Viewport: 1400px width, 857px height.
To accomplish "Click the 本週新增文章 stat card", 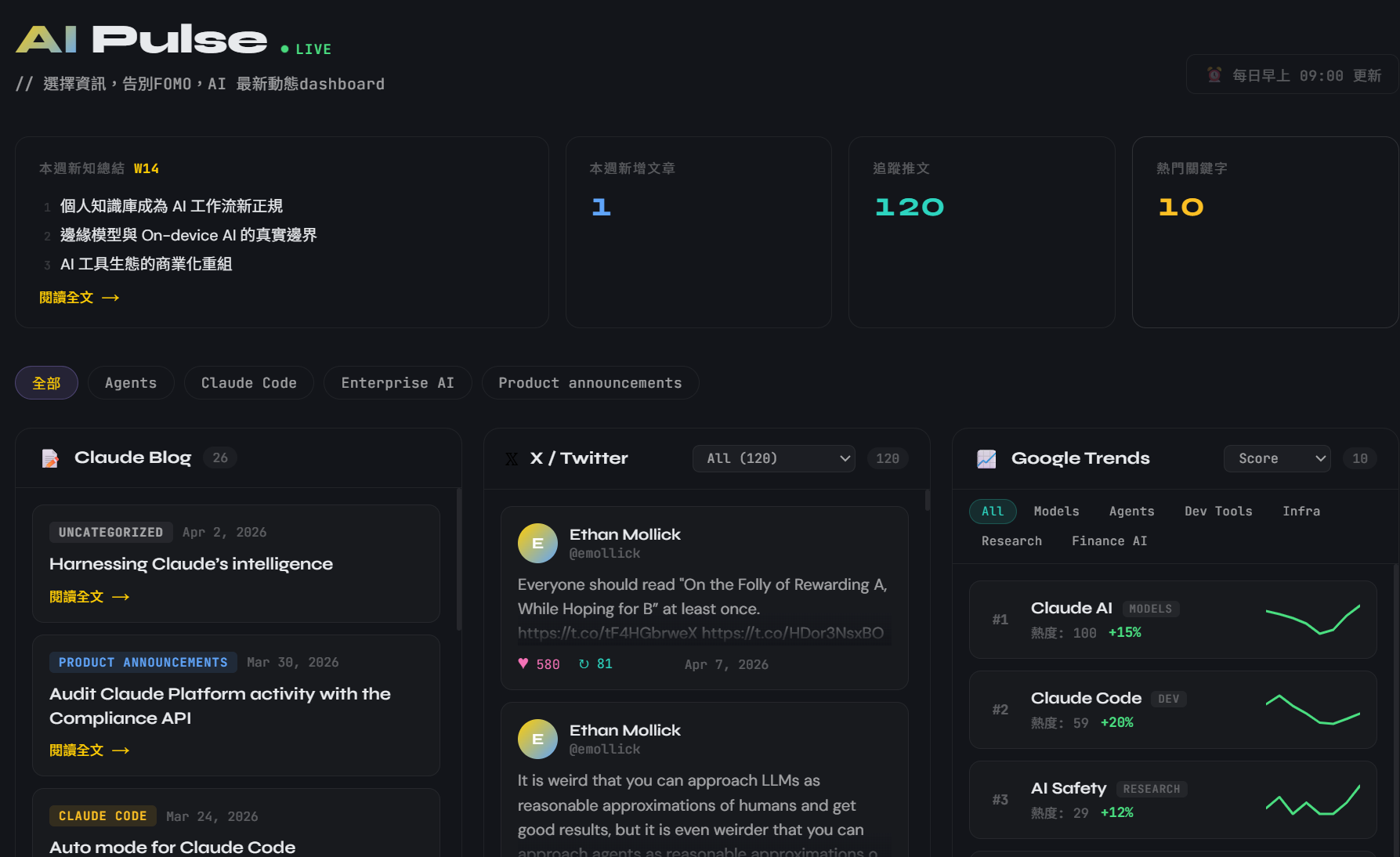I will [699, 233].
